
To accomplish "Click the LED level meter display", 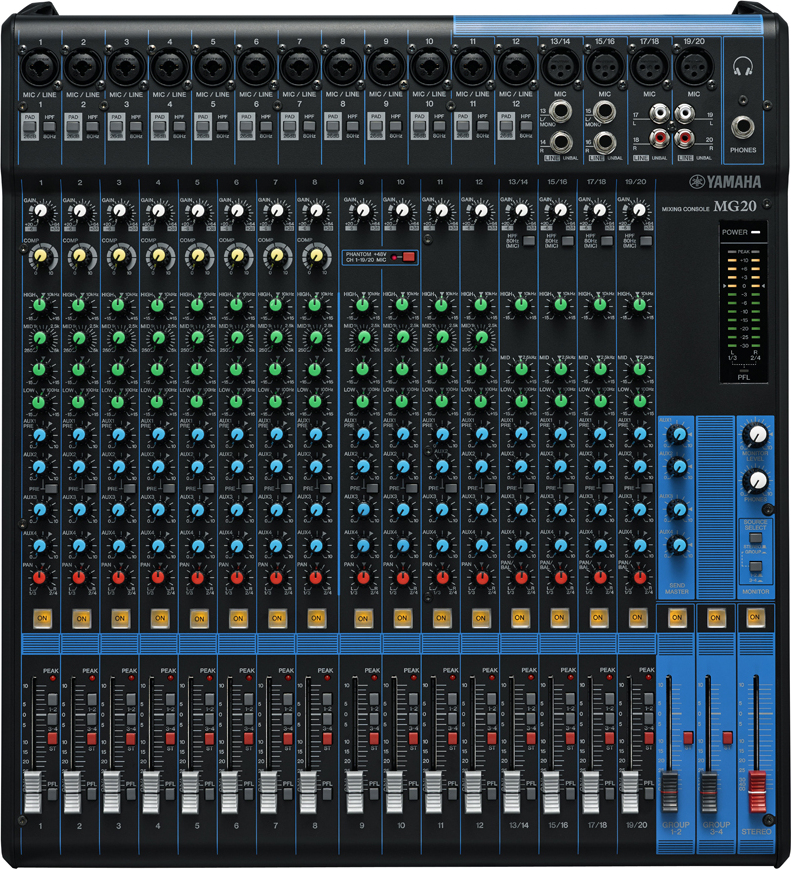I will [743, 302].
